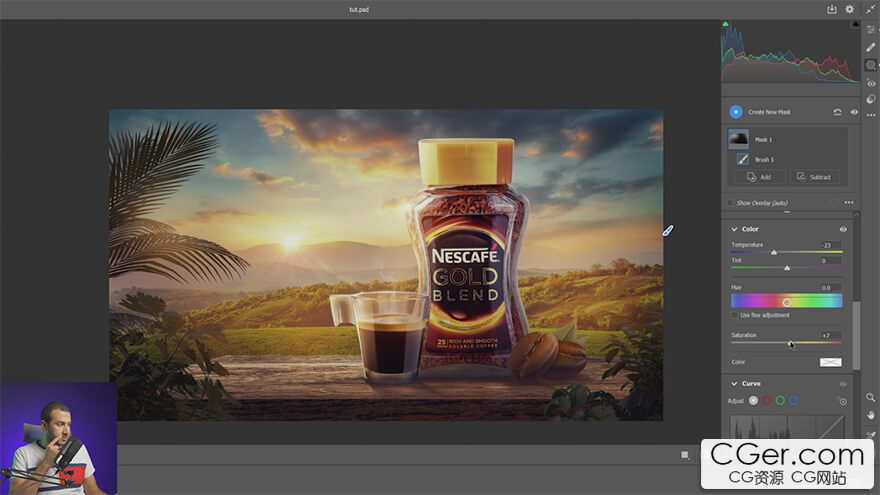Screen dimensions: 880x495
Task: Toggle Color section visibility eye
Action: click(843, 229)
